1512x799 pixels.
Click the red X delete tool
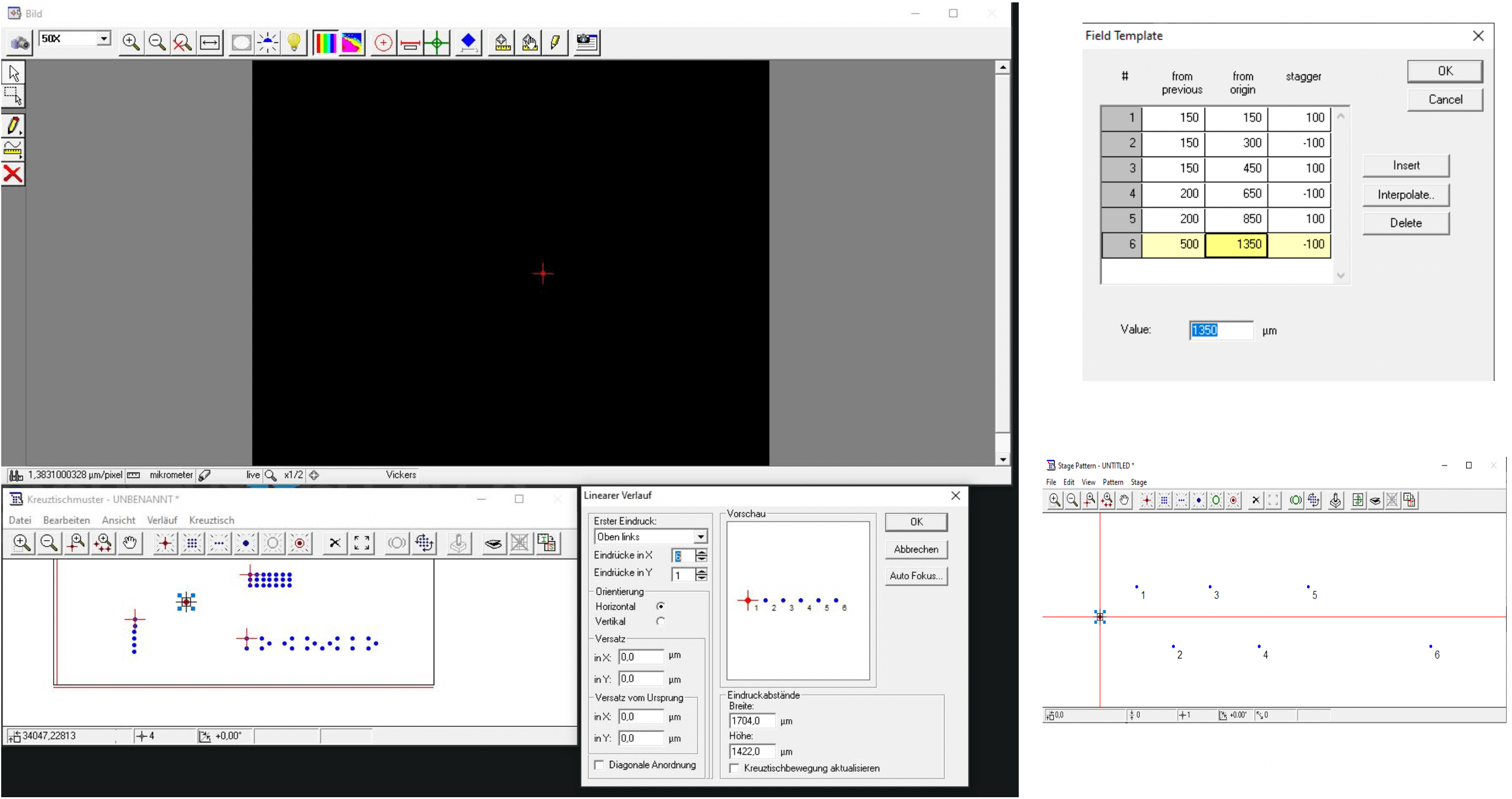point(13,174)
